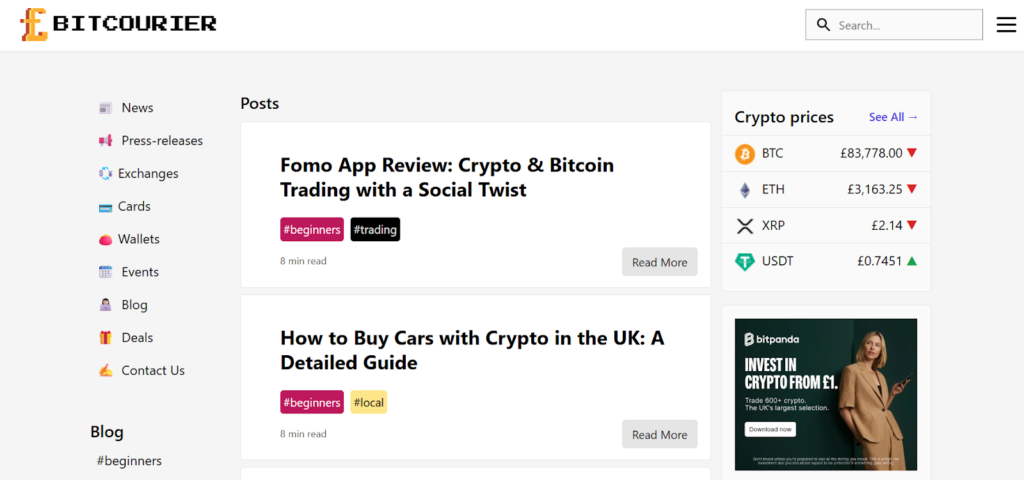1024x480 pixels.
Task: Go to the Exchanges page
Action: pyautogui.click(x=148, y=174)
